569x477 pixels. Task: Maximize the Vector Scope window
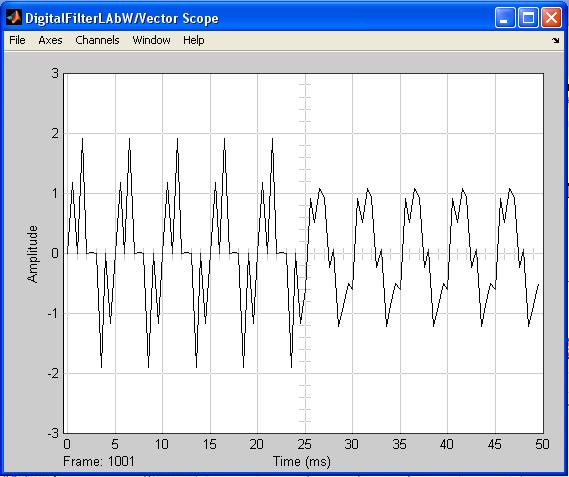528,17
